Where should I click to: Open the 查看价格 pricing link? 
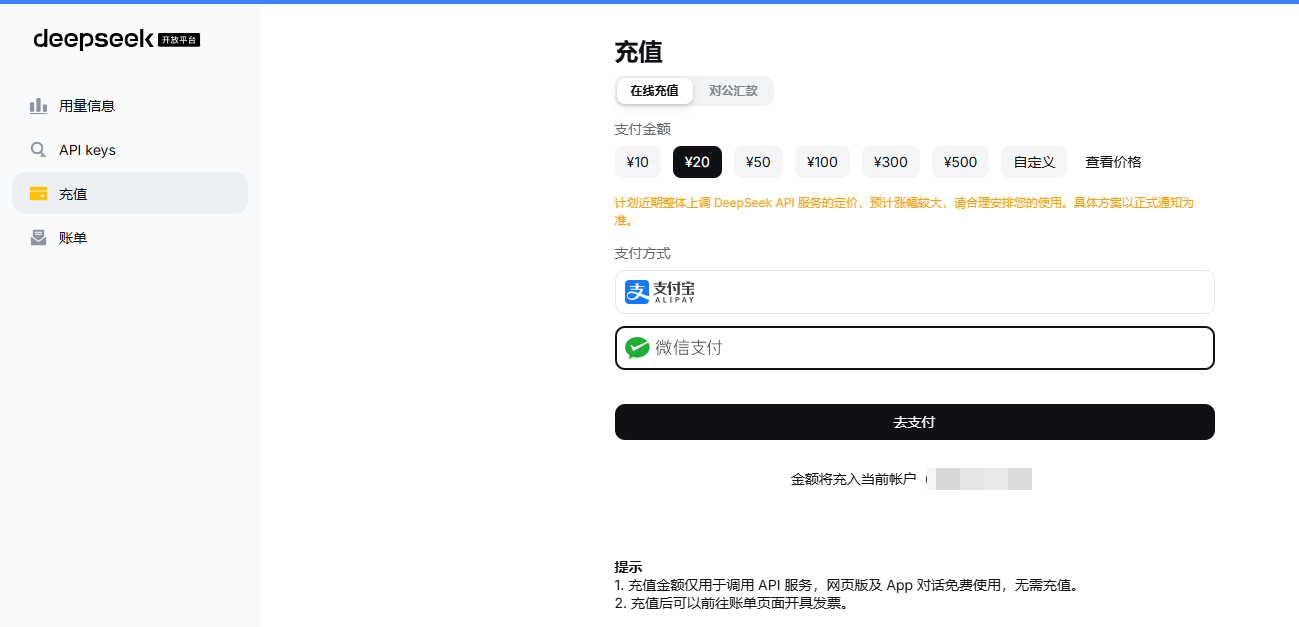coord(1113,162)
